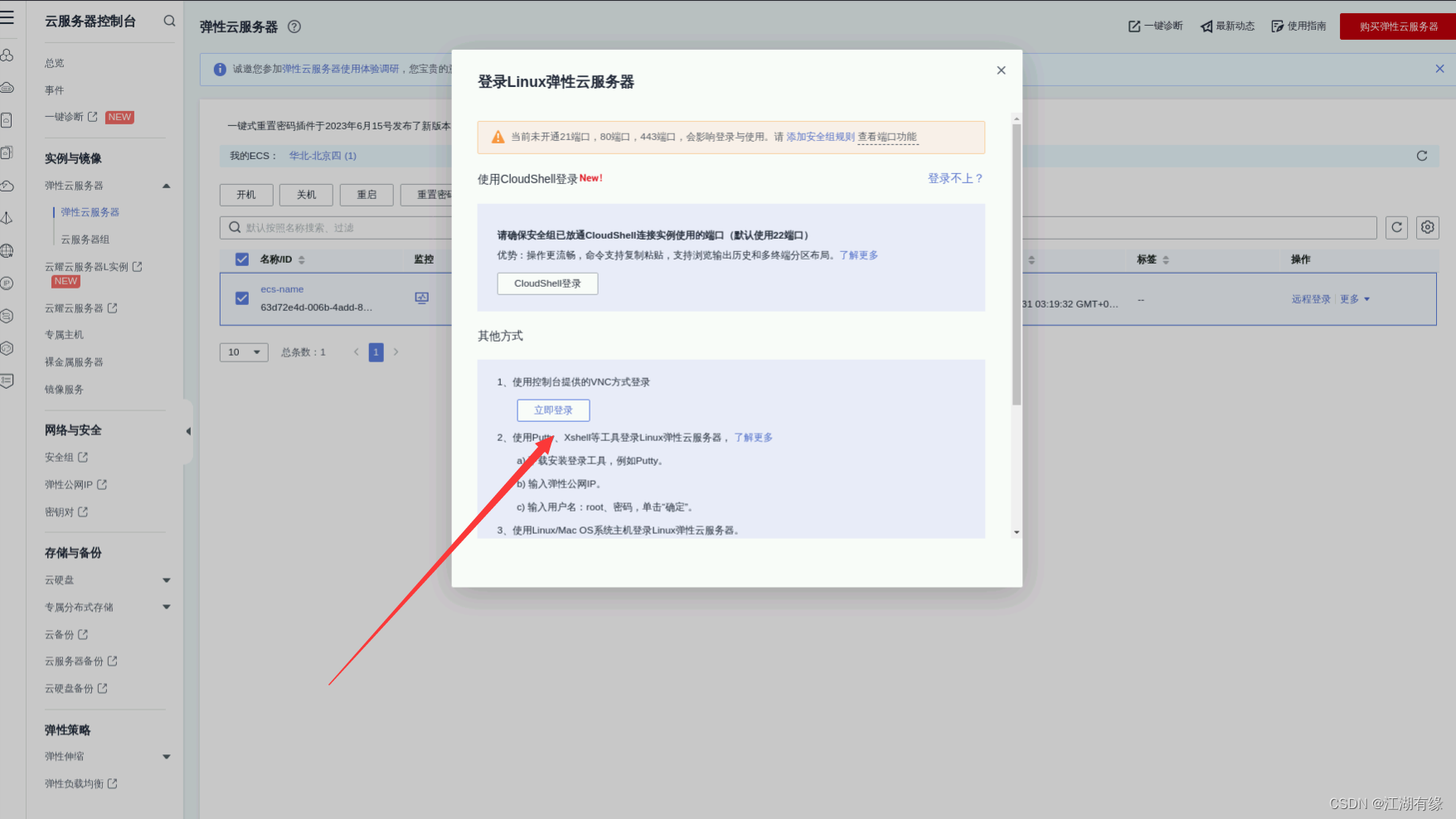Click page number 1 in pagination

376,352
